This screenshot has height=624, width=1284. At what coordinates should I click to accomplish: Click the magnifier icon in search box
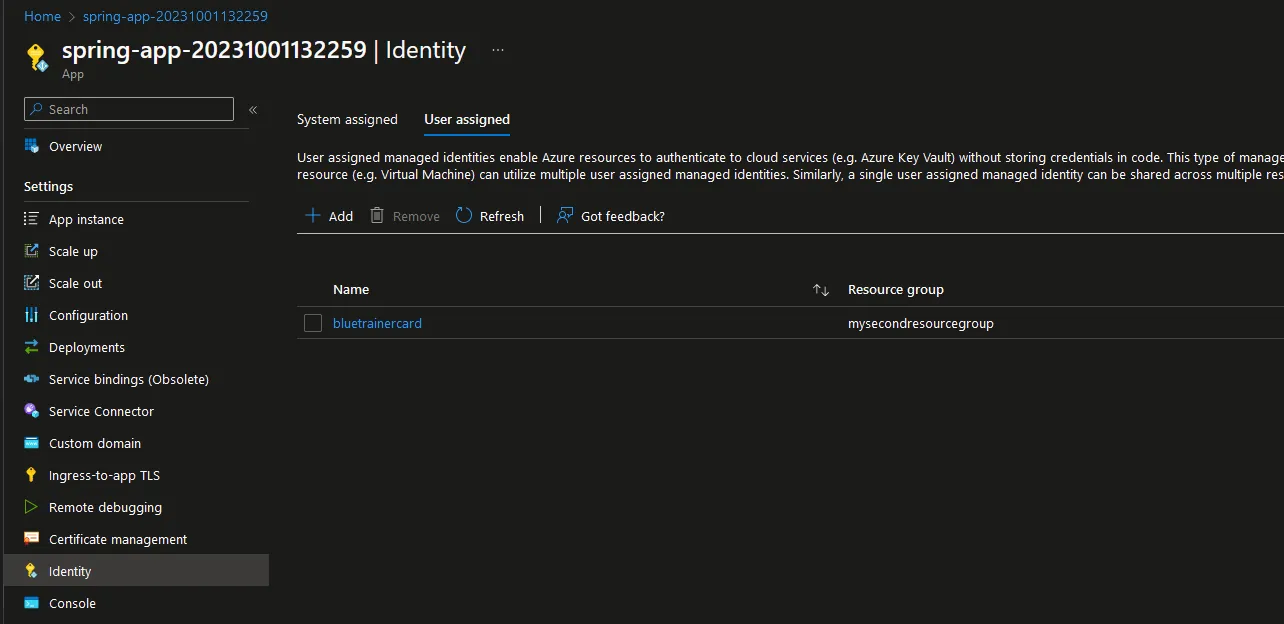pos(36,109)
